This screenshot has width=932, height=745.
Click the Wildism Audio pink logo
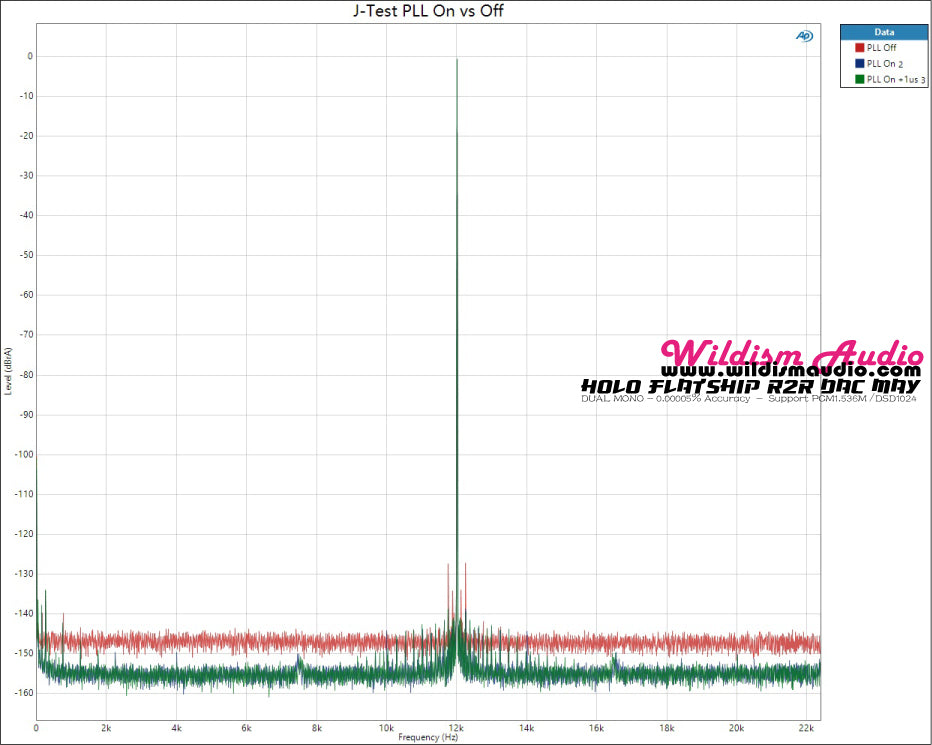[792, 355]
